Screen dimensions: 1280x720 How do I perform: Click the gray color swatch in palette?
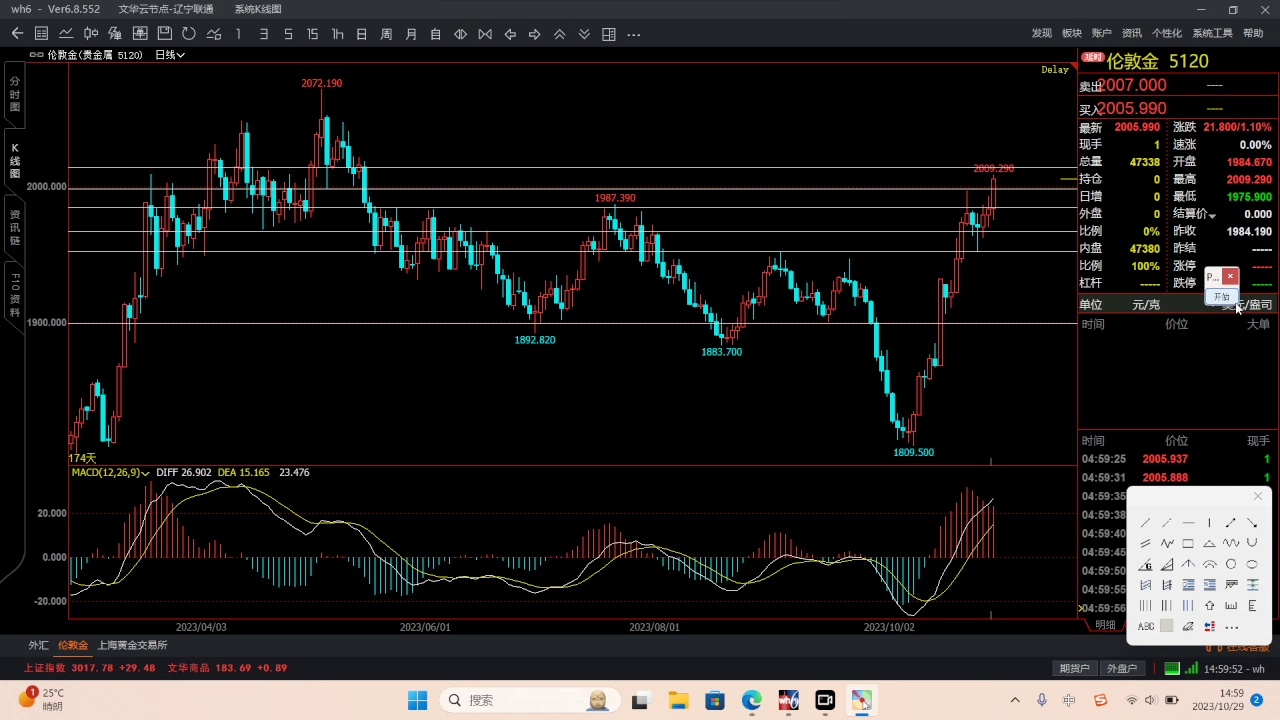click(x=1167, y=627)
